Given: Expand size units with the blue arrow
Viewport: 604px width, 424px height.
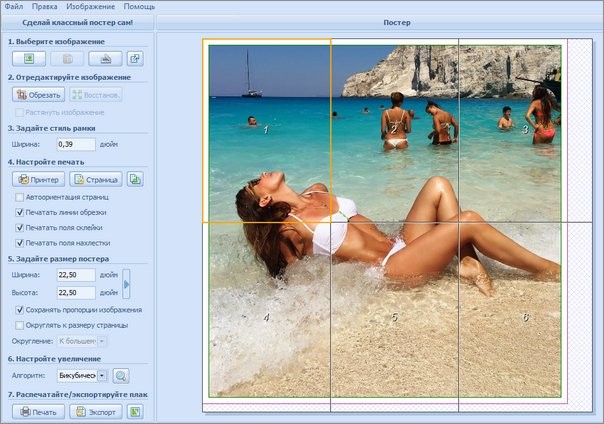Looking at the screenshot, I should (x=126, y=283).
